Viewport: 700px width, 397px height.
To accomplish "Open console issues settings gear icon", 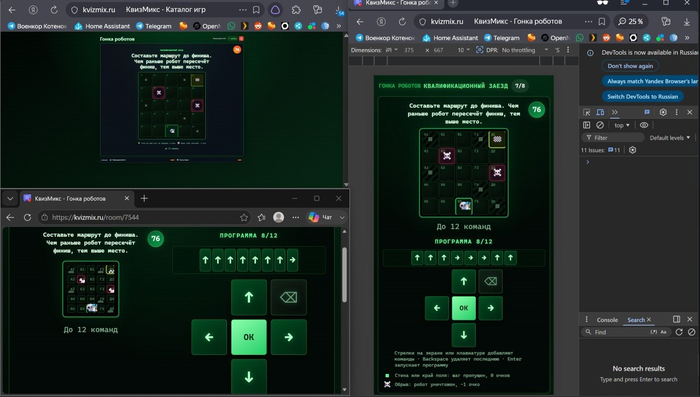I will tap(632, 150).
